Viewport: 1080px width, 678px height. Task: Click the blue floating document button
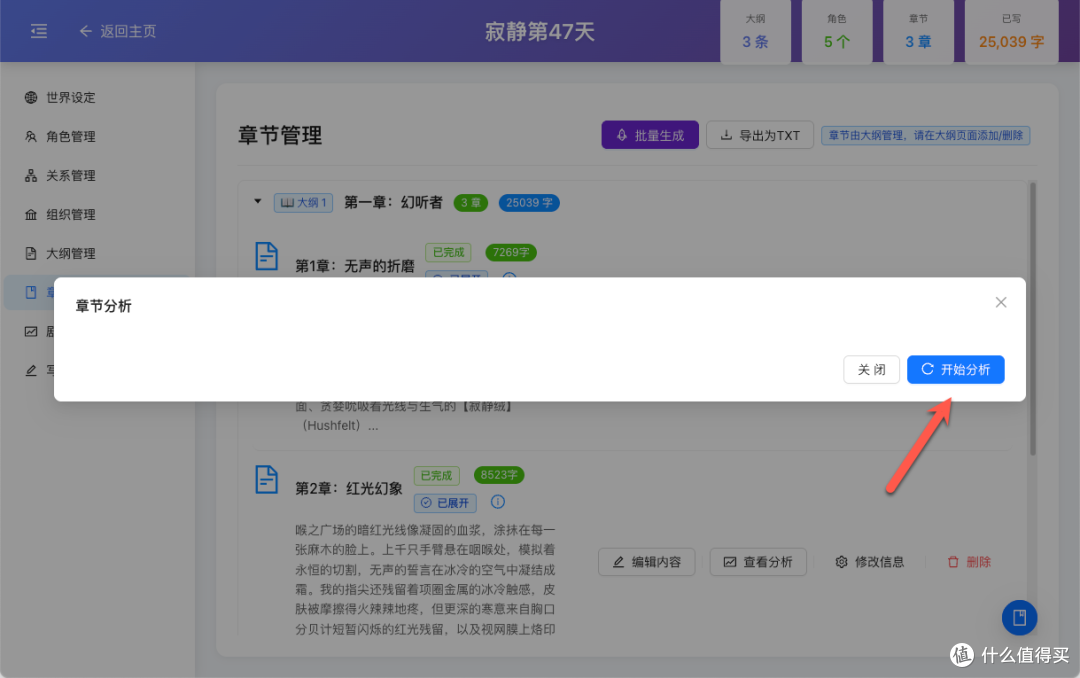coord(1019,617)
